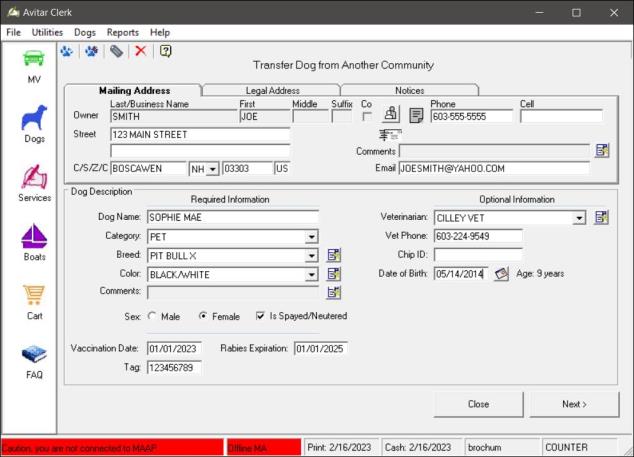Open the Utilities menu
Image resolution: width=634 pixels, height=457 pixels.
coord(47,32)
